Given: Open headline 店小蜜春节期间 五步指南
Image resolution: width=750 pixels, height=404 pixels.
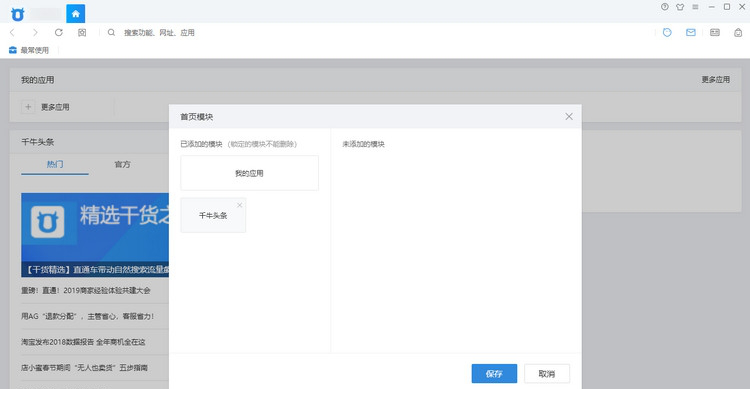Looking at the screenshot, I should click(x=84, y=368).
